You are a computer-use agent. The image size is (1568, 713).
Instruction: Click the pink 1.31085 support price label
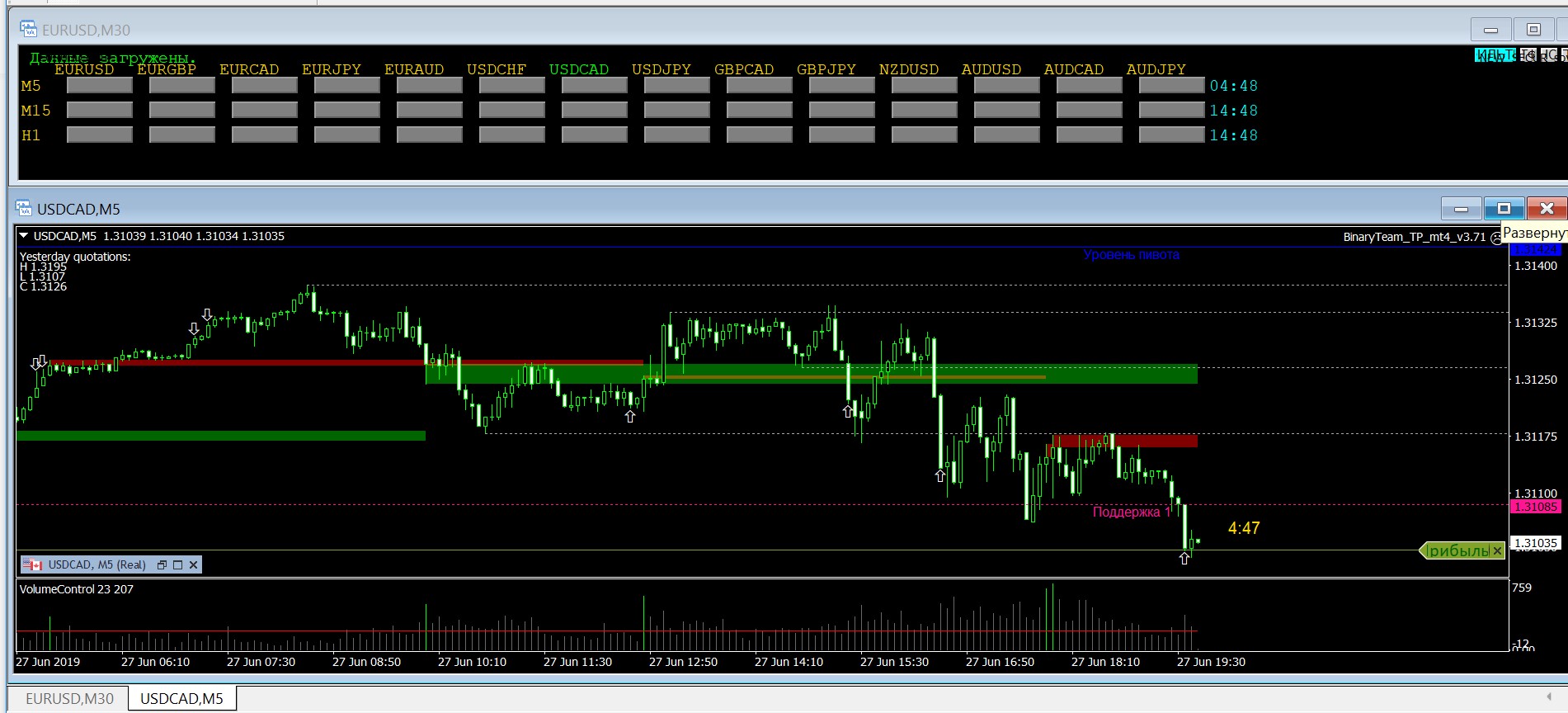tap(1535, 507)
